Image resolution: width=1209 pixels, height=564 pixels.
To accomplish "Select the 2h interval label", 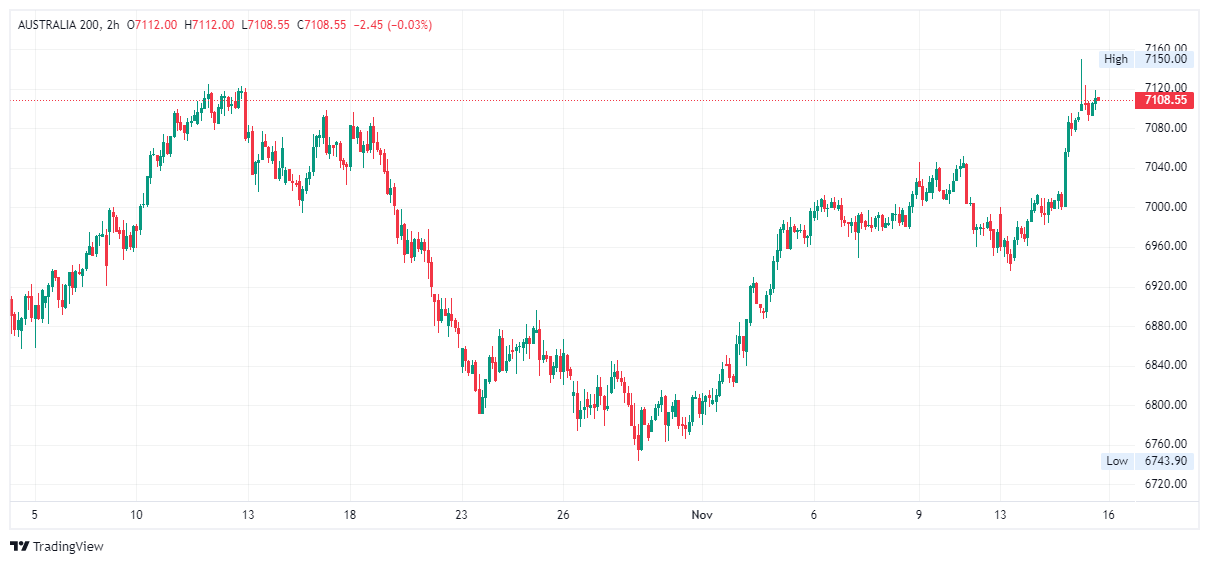I will point(113,24).
